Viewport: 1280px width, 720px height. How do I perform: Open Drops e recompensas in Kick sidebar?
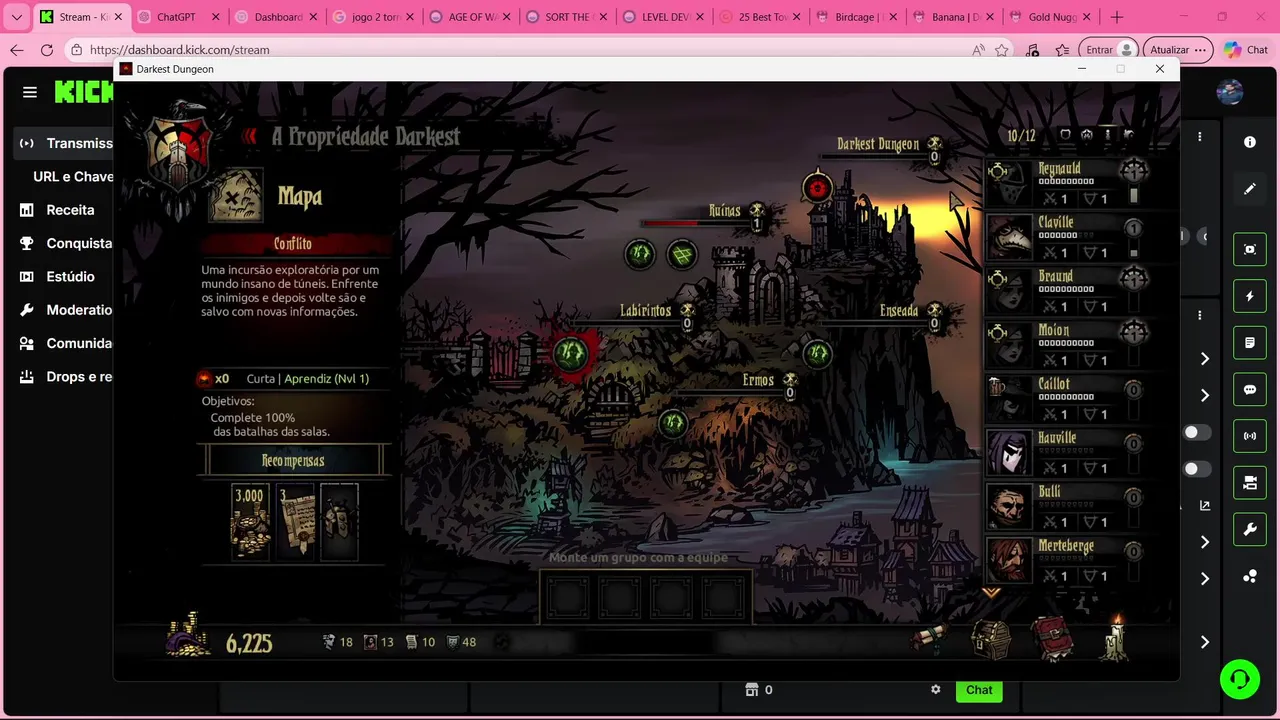click(x=65, y=377)
